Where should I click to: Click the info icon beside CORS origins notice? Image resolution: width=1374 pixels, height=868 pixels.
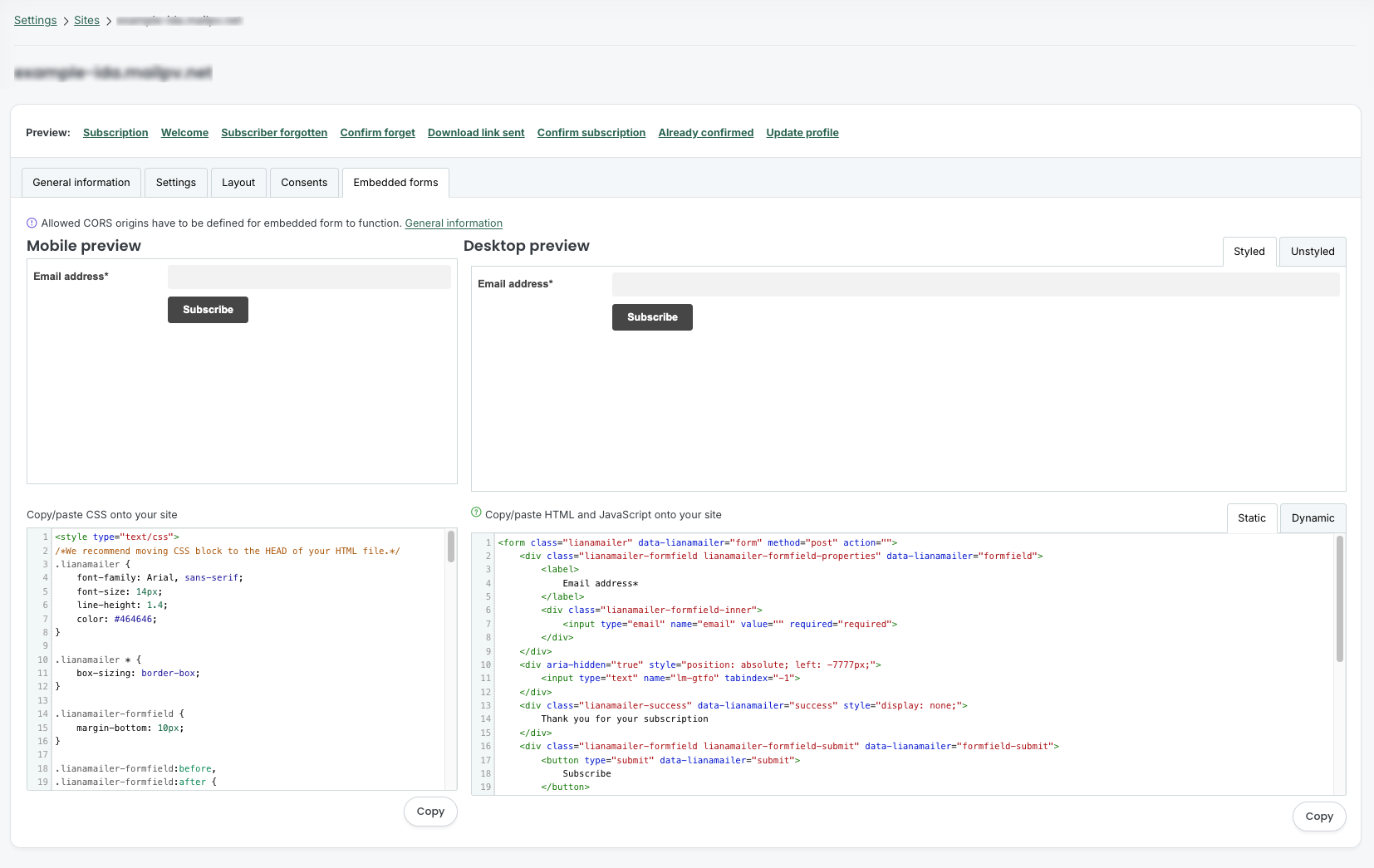click(32, 223)
